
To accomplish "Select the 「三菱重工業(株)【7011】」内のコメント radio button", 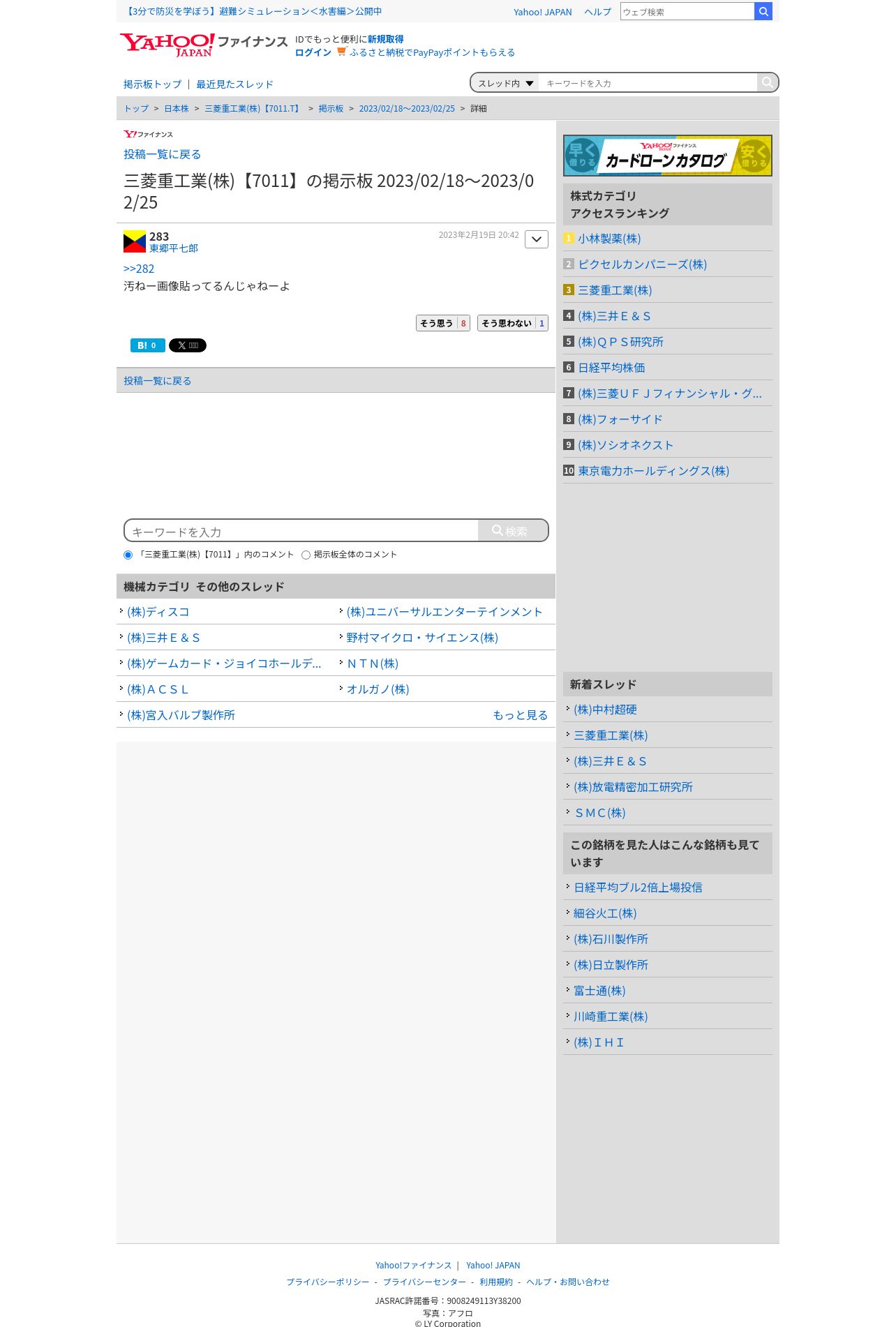I will click(128, 555).
